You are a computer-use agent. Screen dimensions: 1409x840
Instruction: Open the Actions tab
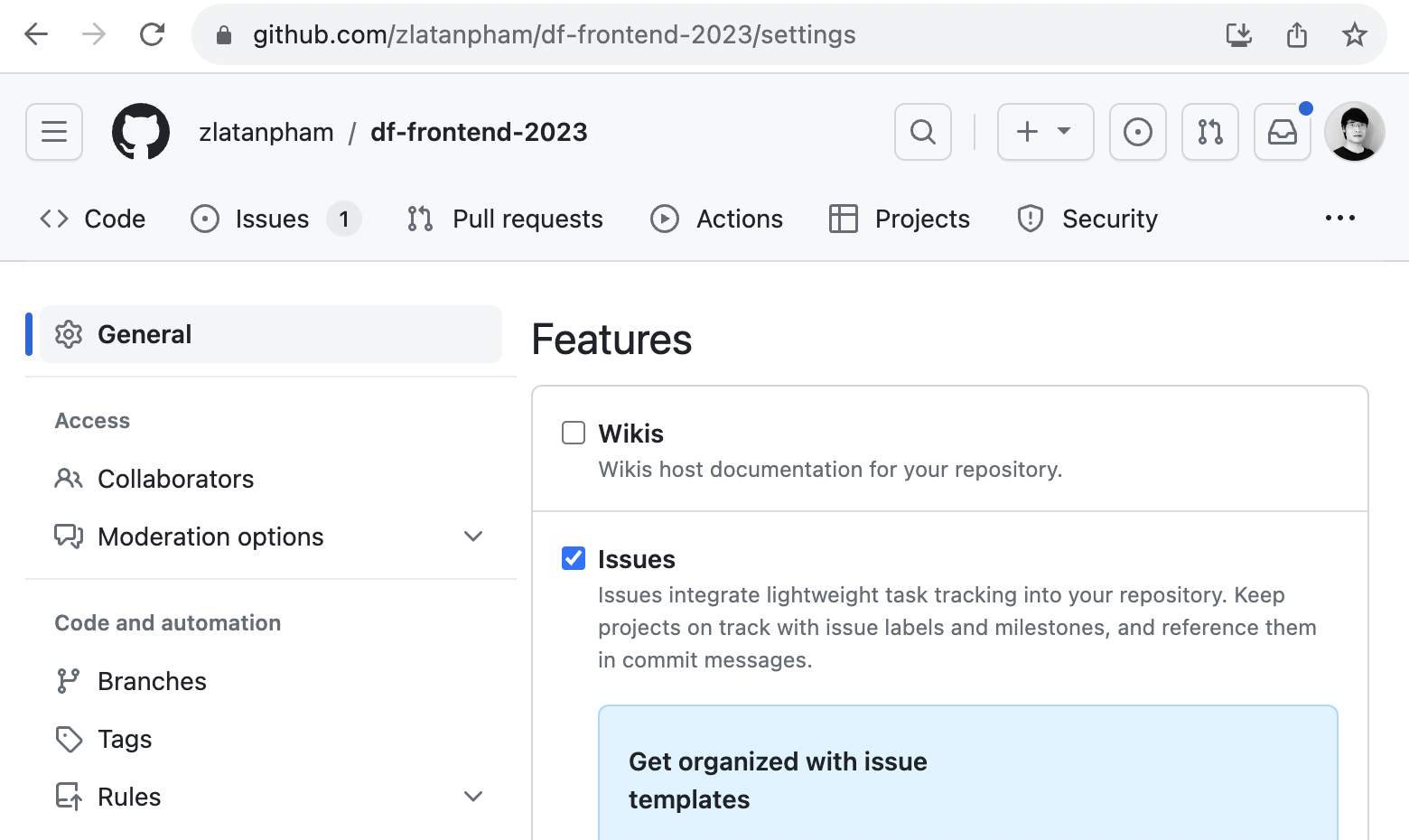[x=716, y=219]
